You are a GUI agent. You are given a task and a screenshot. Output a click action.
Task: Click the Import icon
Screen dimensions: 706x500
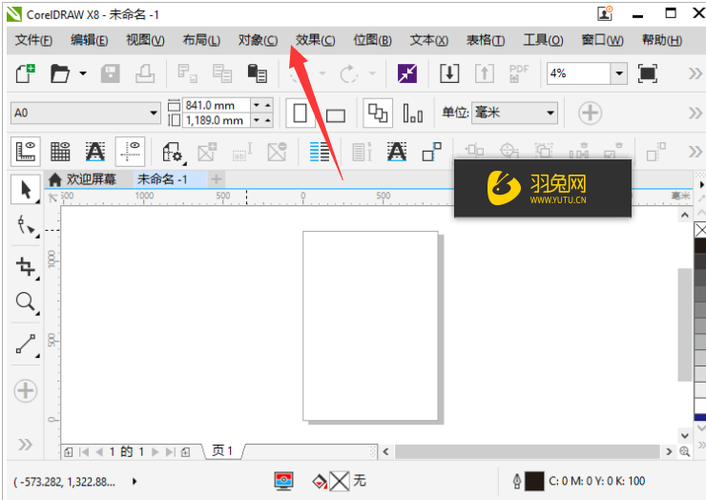click(449, 73)
